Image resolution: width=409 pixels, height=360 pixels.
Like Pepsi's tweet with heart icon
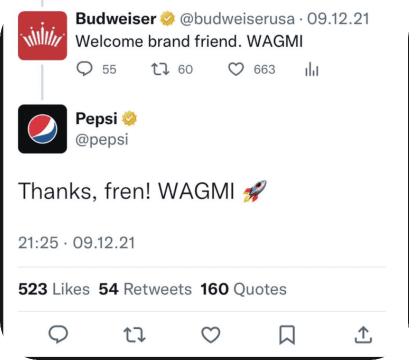click(211, 335)
